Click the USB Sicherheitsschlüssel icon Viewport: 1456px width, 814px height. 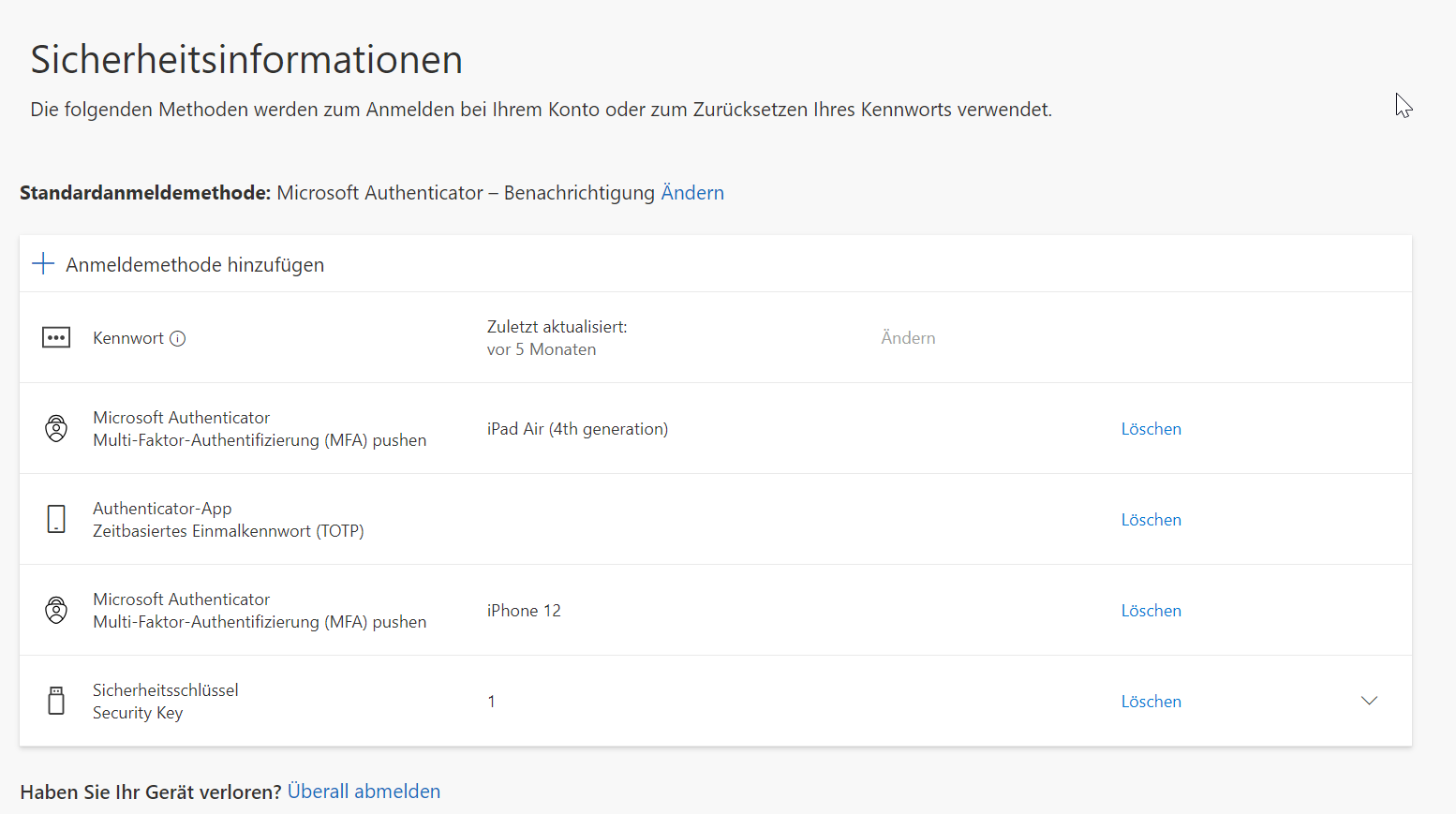point(56,701)
